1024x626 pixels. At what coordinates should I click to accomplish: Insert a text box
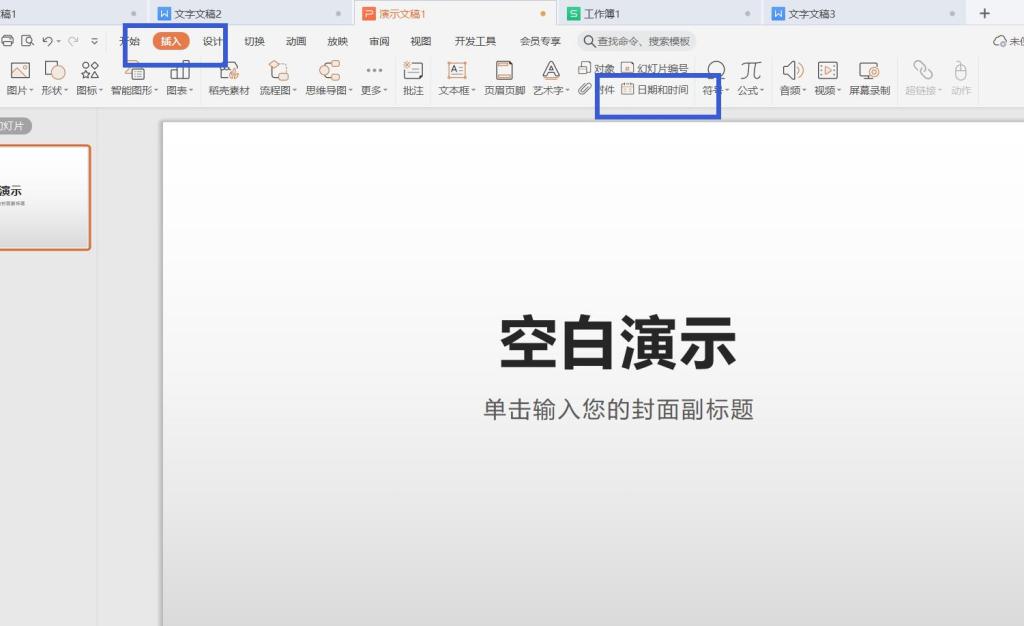pos(455,78)
